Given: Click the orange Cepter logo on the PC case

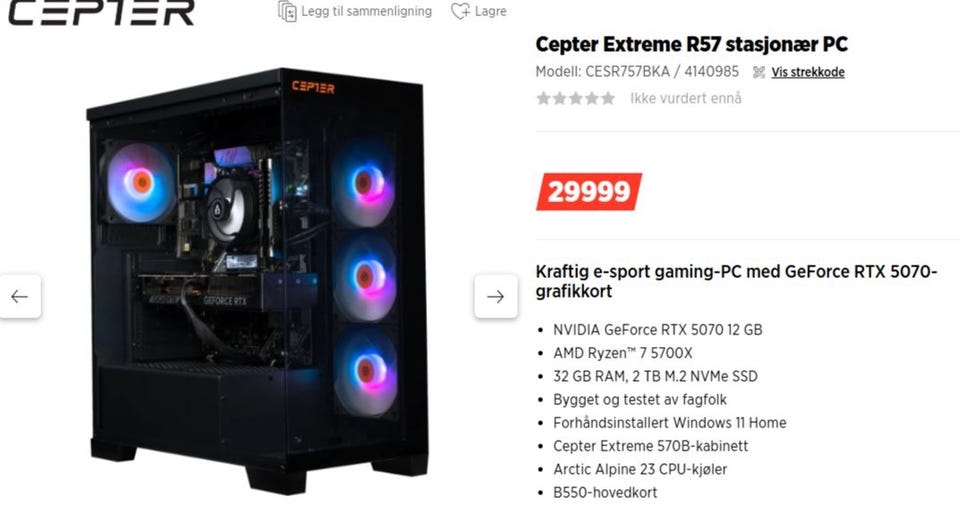Looking at the screenshot, I should pyautogui.click(x=313, y=87).
